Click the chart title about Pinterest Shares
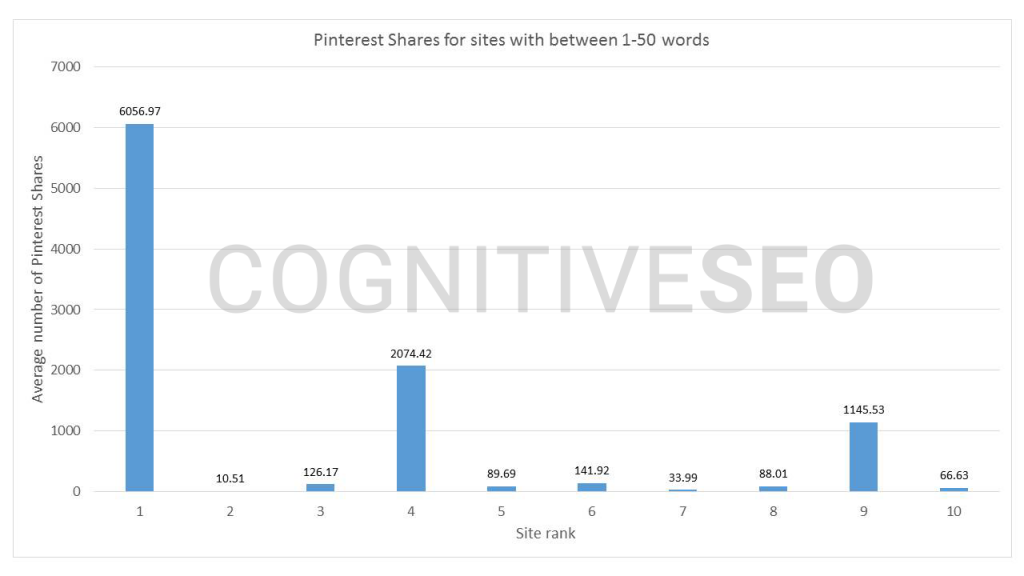The image size is (1024, 576). coord(511,40)
